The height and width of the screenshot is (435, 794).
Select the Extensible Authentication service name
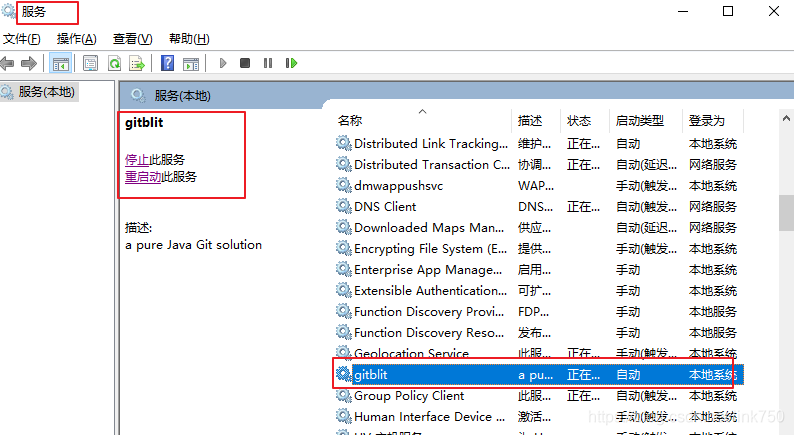430,291
